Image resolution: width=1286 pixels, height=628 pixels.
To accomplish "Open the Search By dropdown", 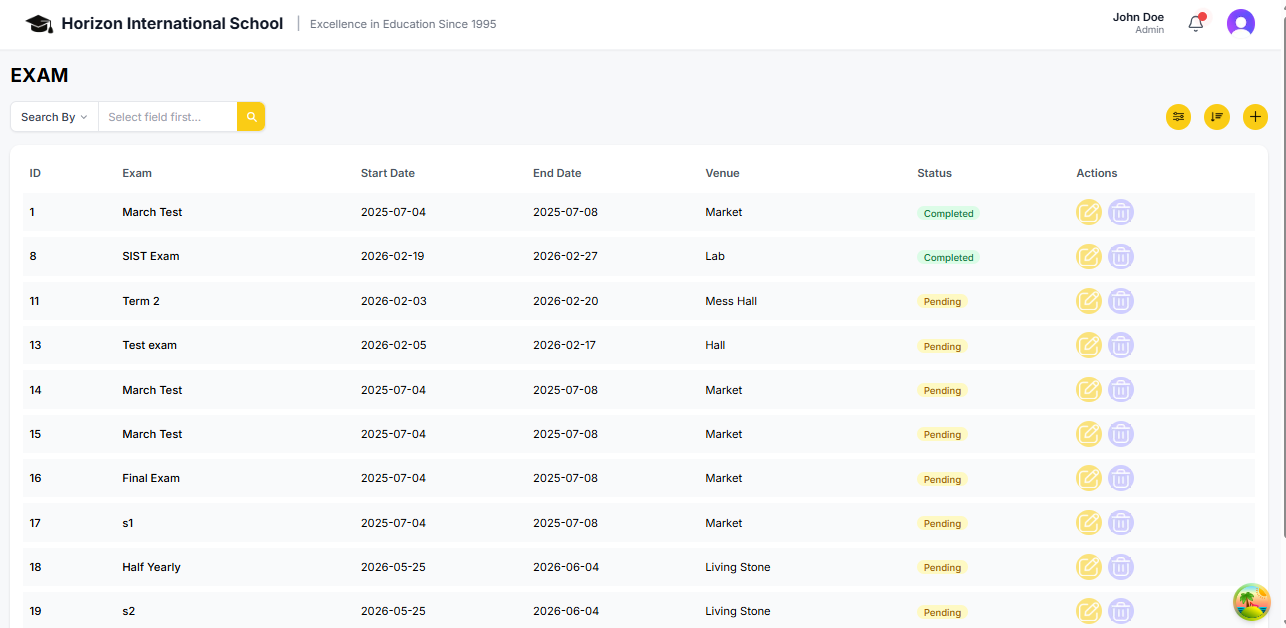I will click(x=54, y=117).
